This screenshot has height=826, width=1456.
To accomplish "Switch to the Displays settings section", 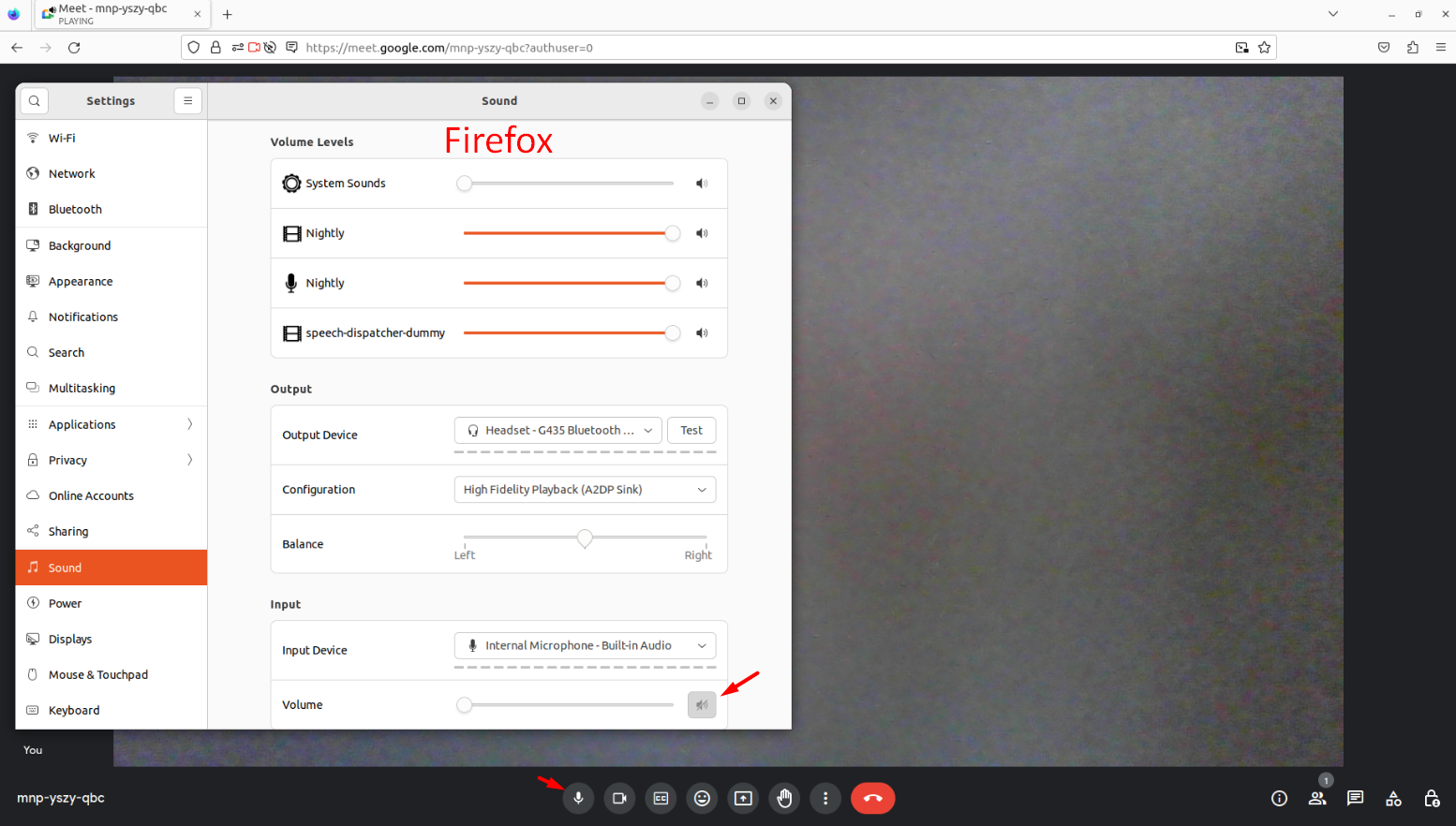I will coord(70,639).
